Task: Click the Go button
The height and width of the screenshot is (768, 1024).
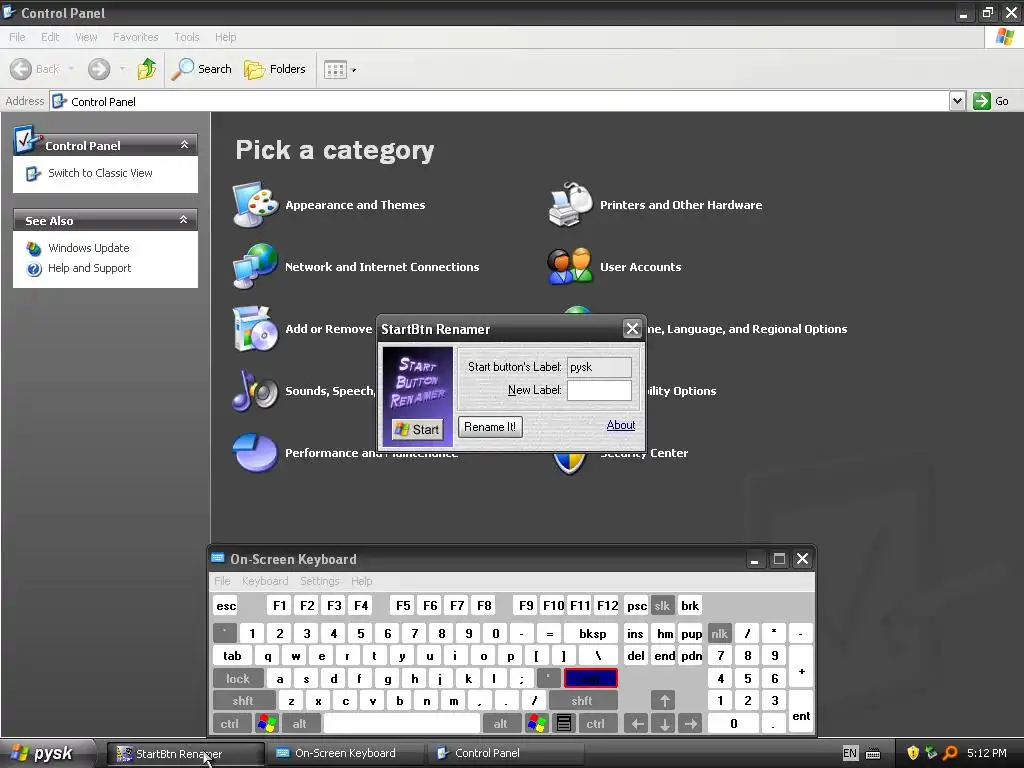Action: pyautogui.click(x=991, y=101)
